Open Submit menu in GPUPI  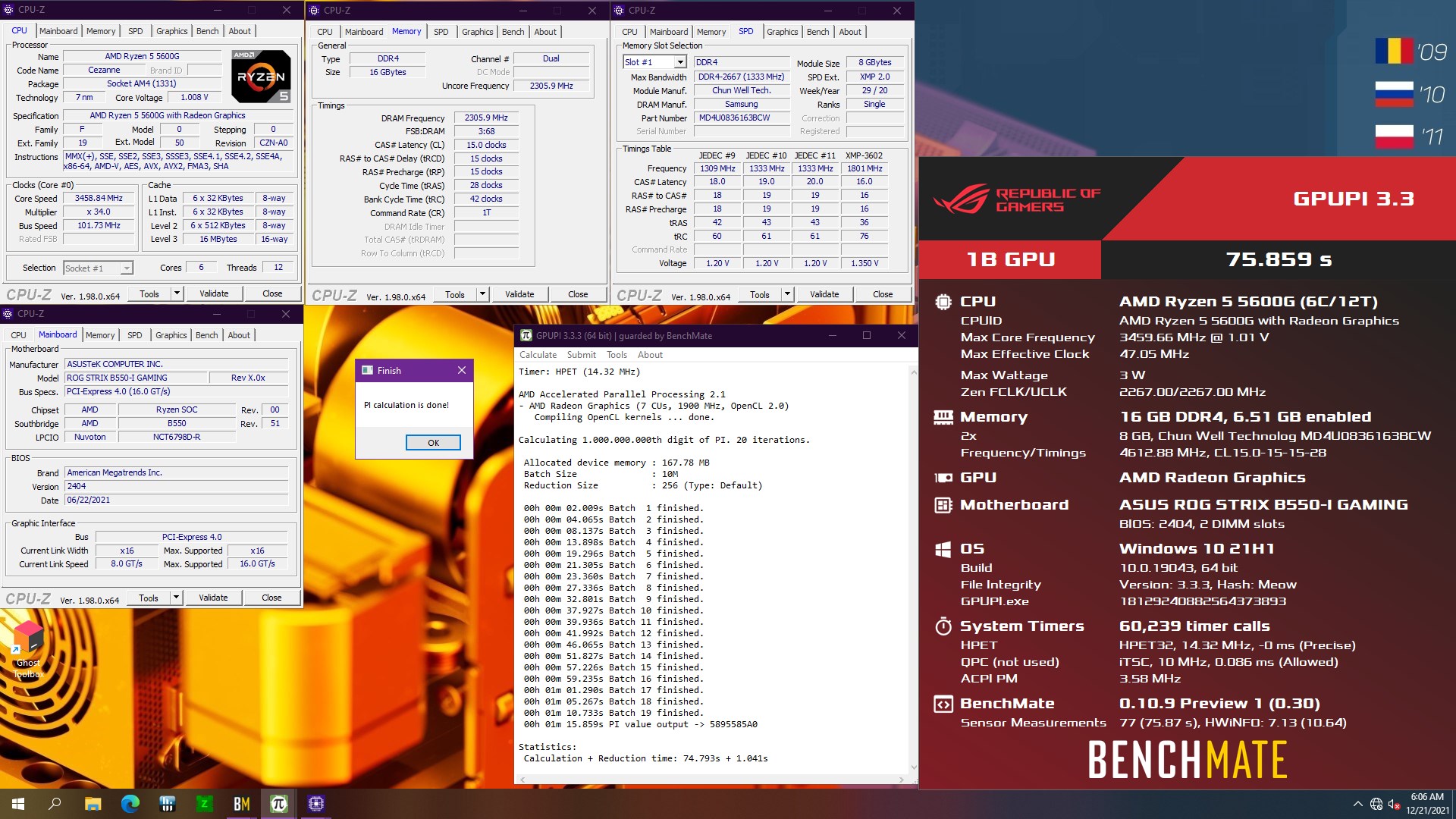click(x=581, y=355)
